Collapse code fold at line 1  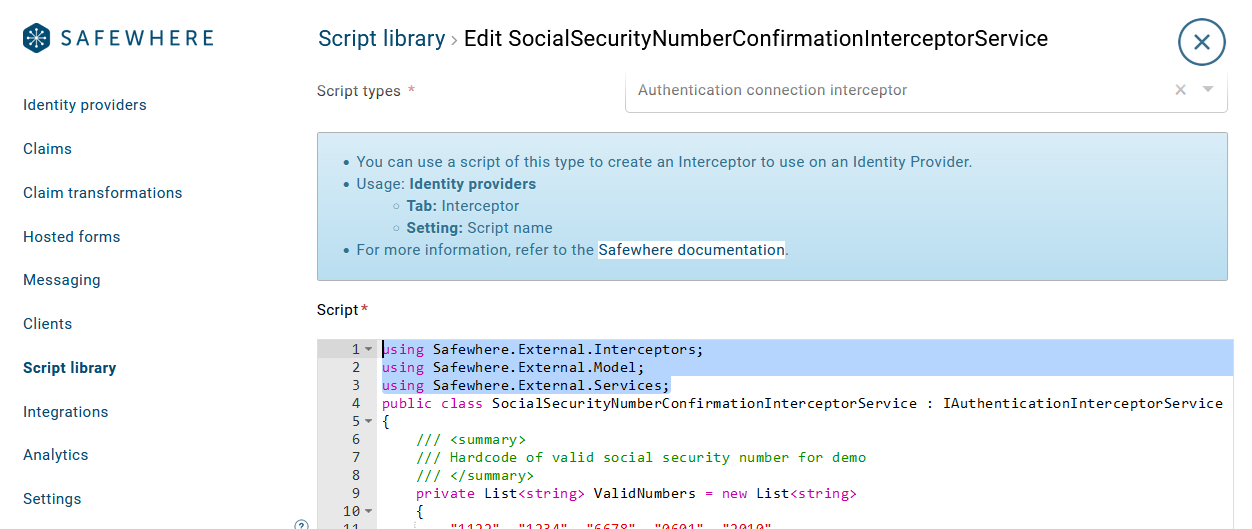tap(369, 350)
